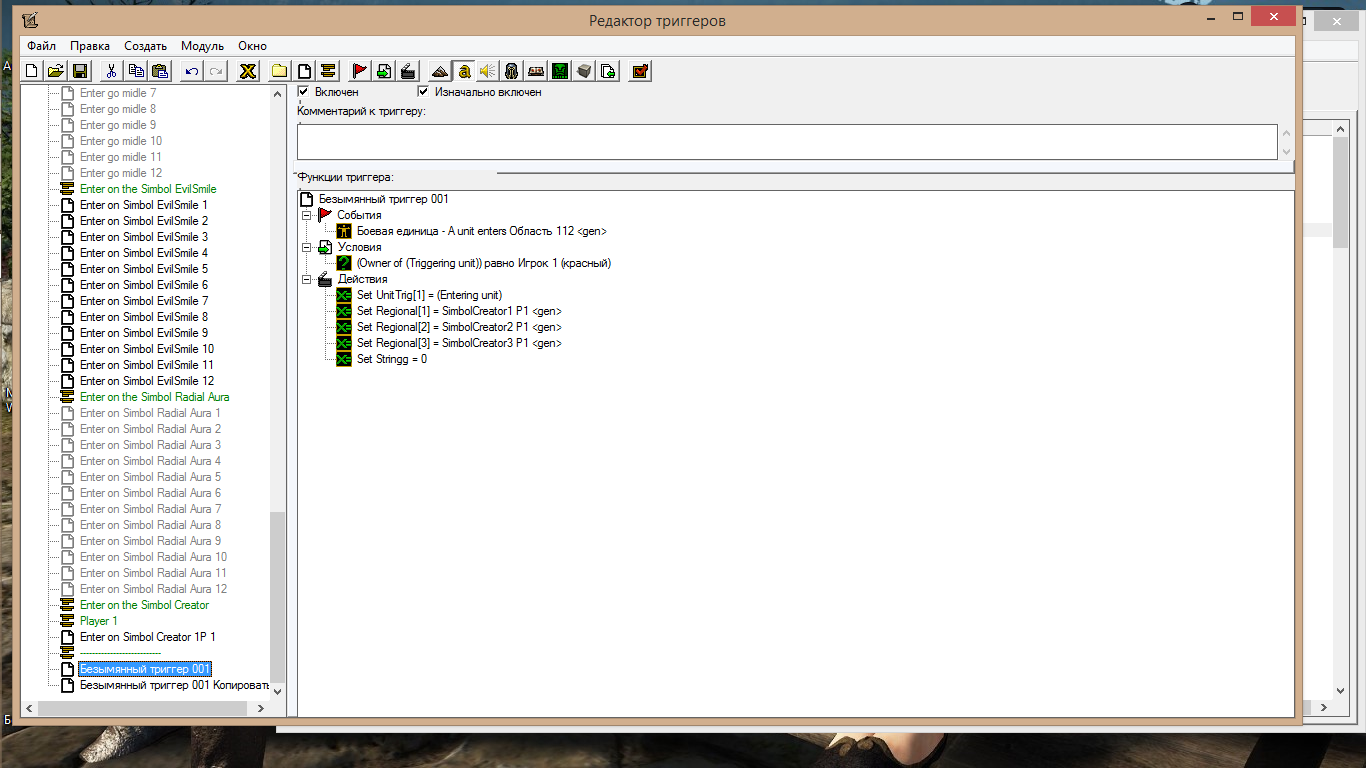Create a new category with the yellow folder icon
Image resolution: width=1366 pixels, height=768 pixels.
(x=280, y=70)
